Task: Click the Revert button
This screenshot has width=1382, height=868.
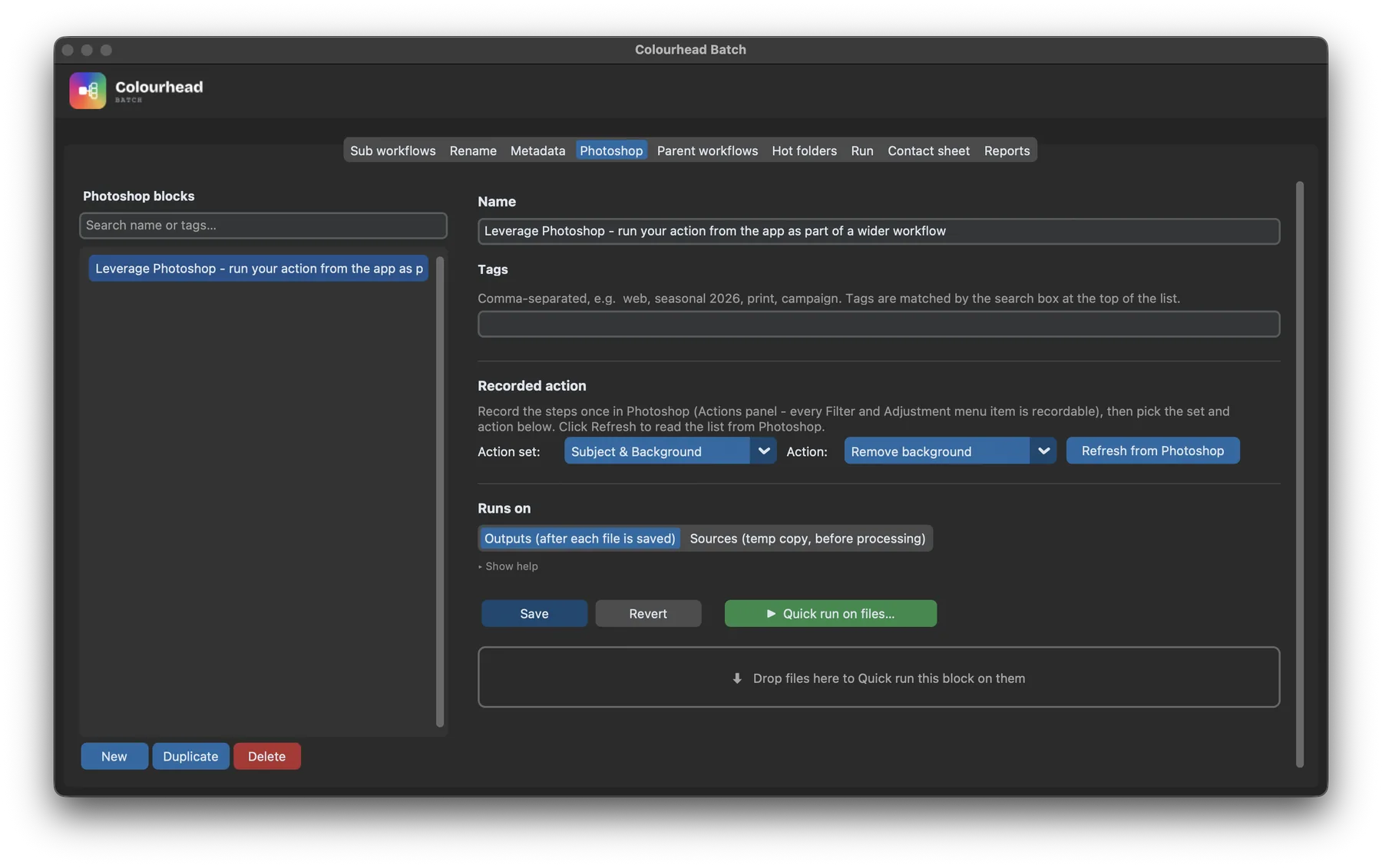Action: pos(648,614)
